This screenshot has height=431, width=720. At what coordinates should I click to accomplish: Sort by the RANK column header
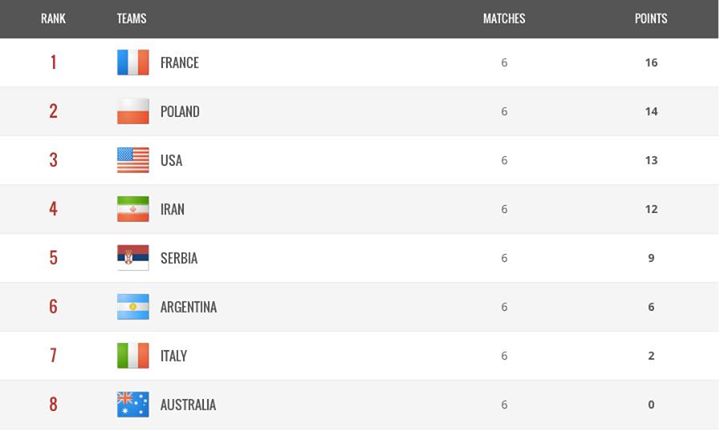pos(53,18)
